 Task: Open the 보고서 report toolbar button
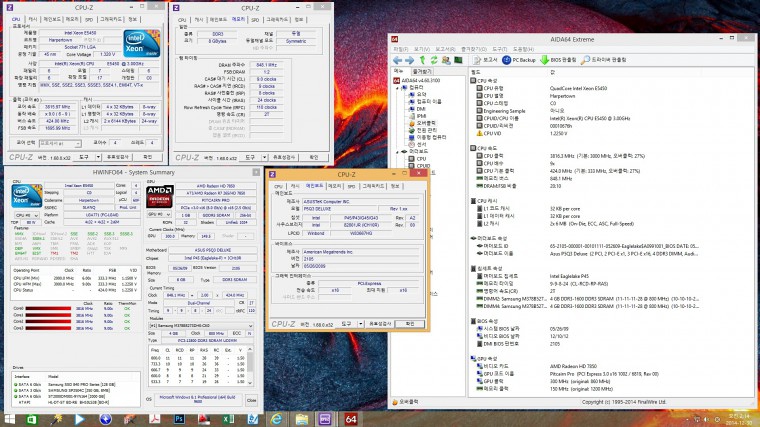(x=486, y=60)
